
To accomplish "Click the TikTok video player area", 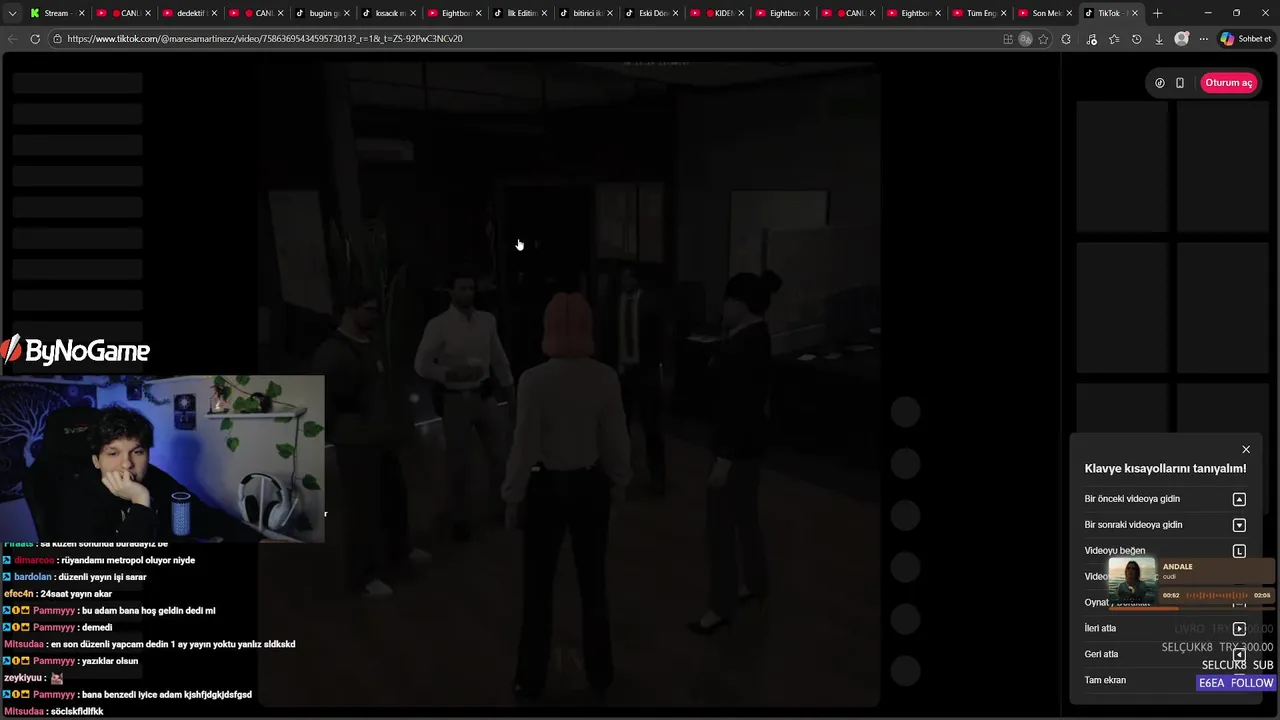I will click(x=569, y=385).
